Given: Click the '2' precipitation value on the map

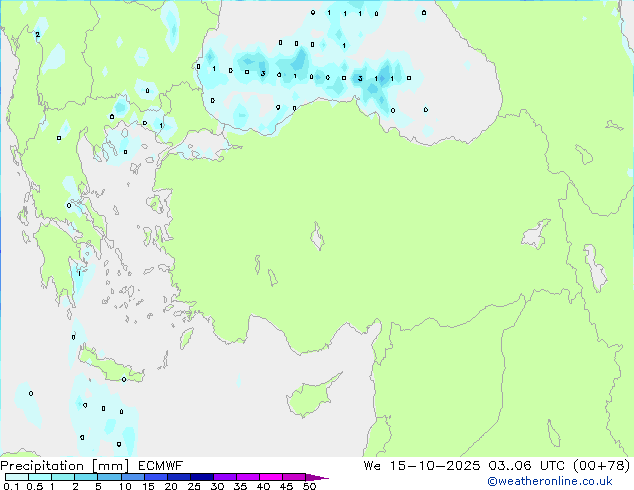Looking at the screenshot, I should tap(38, 35).
